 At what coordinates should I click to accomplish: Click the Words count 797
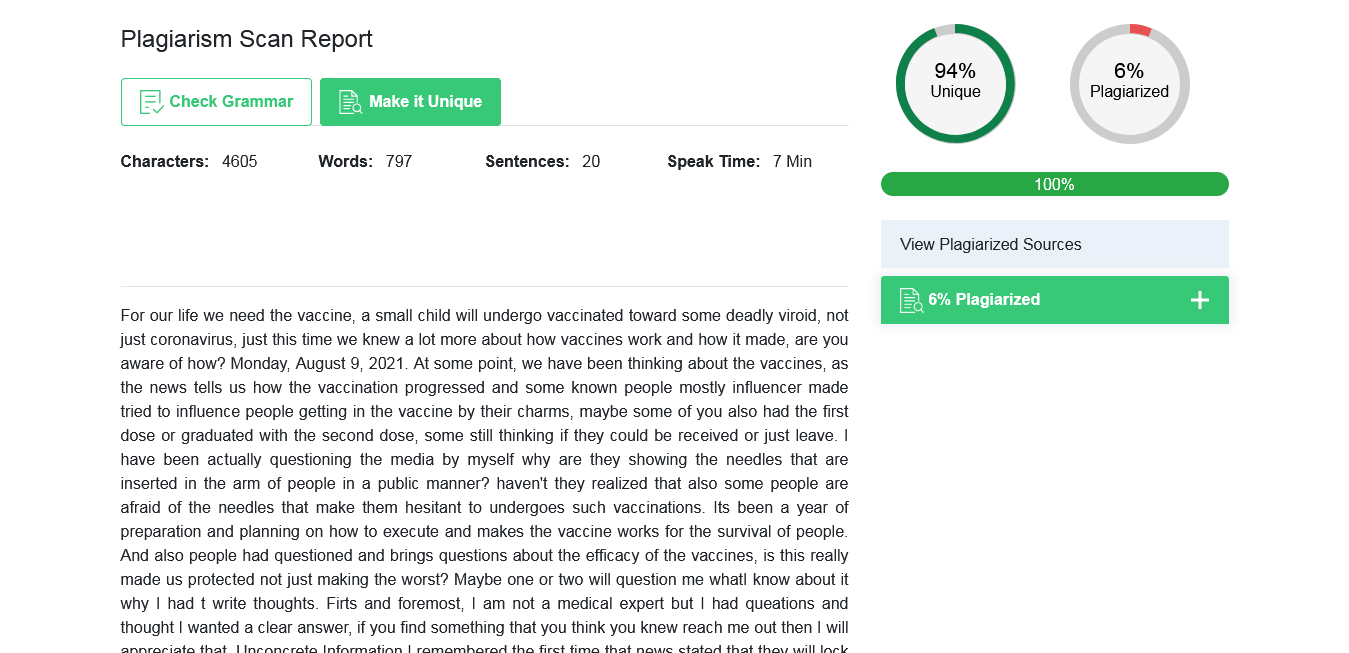coord(399,161)
